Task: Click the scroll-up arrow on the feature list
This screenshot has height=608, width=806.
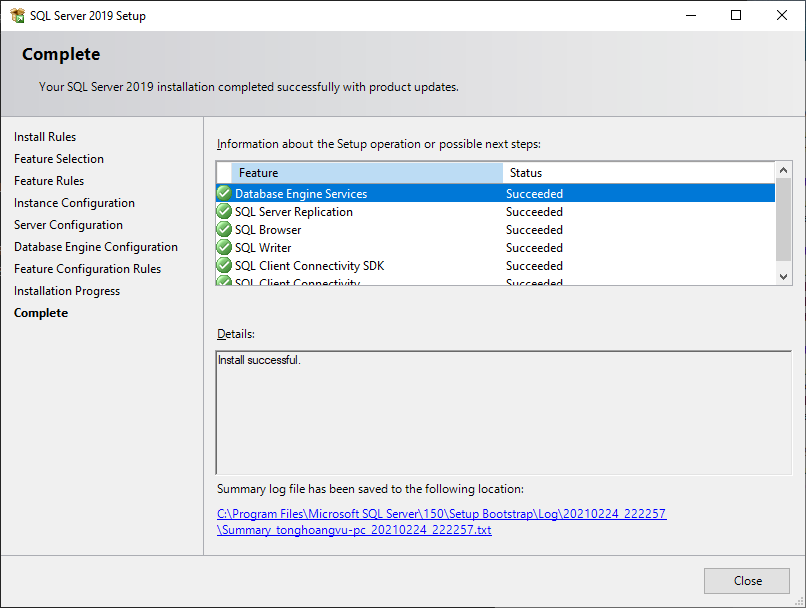Action: pos(783,169)
